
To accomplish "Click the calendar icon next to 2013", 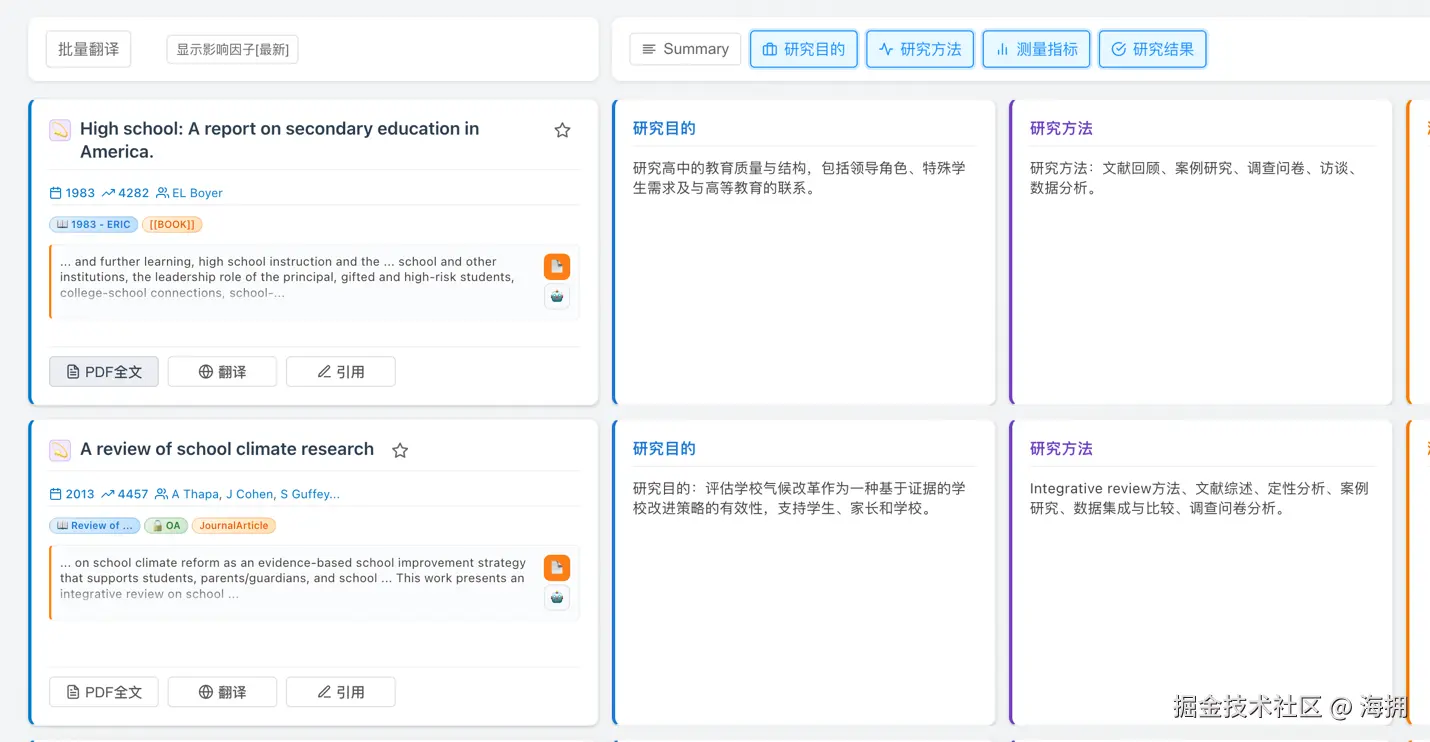I will coord(56,494).
